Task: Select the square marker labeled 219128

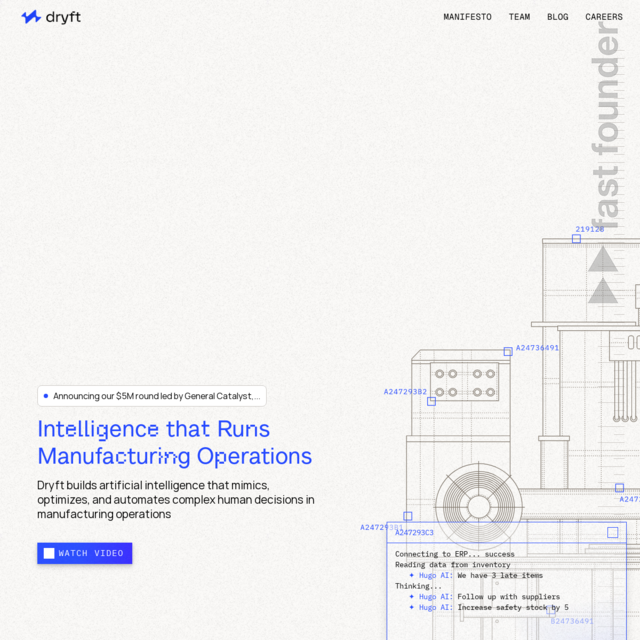Action: 576,239
